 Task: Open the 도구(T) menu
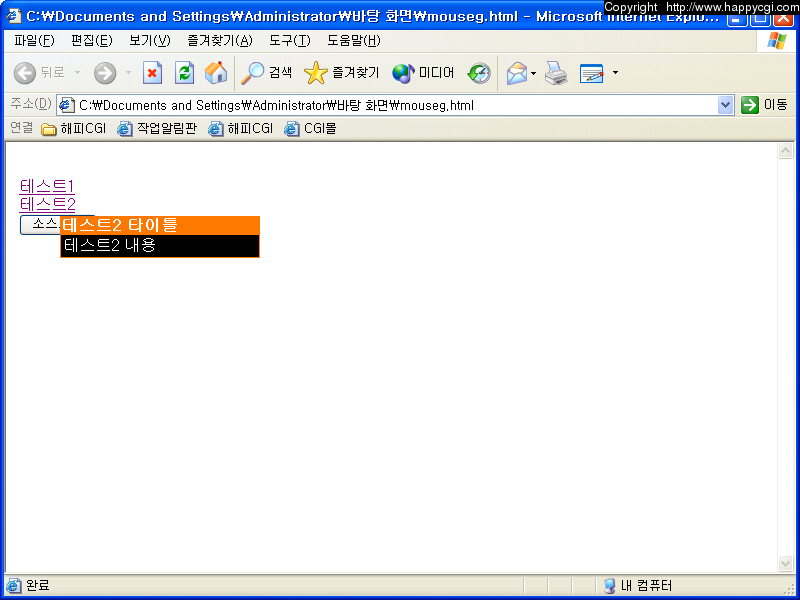tap(289, 41)
